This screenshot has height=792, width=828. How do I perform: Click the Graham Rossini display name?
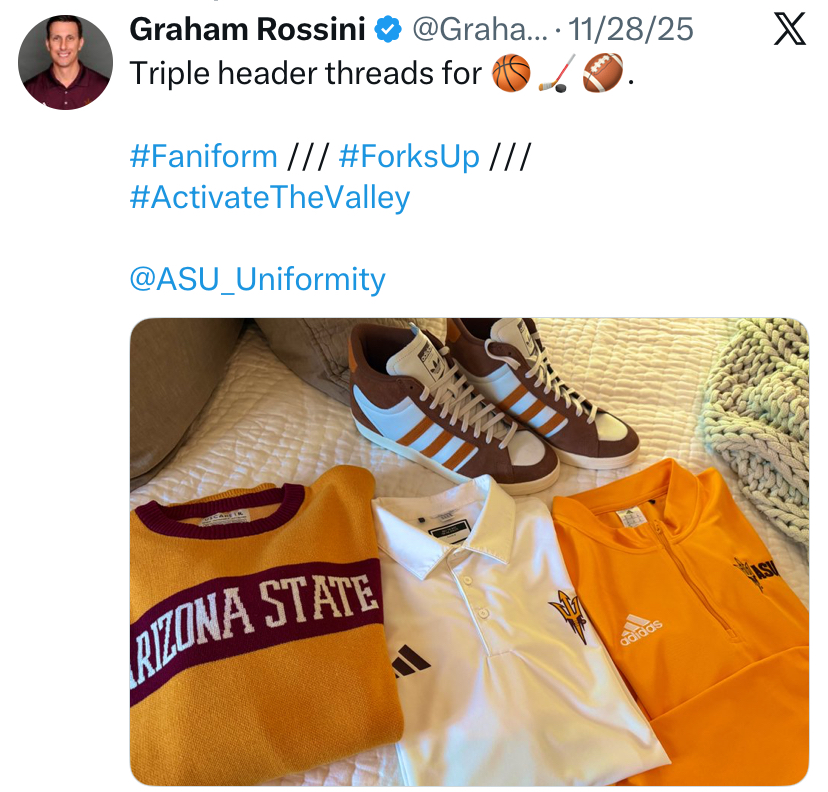click(248, 30)
